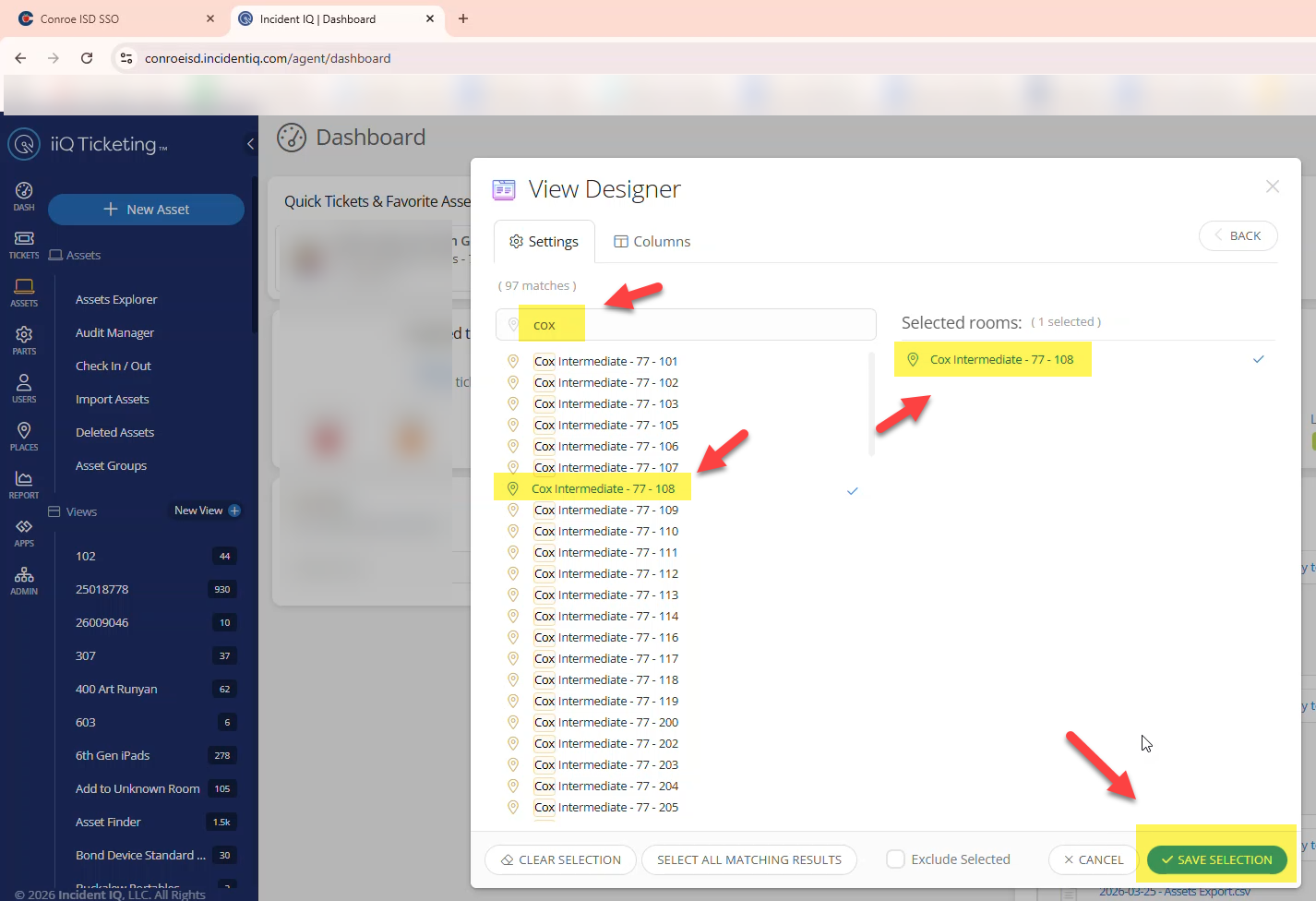Image resolution: width=1316 pixels, height=901 pixels.
Task: Open the Settings tab in View Designer
Action: 544,241
